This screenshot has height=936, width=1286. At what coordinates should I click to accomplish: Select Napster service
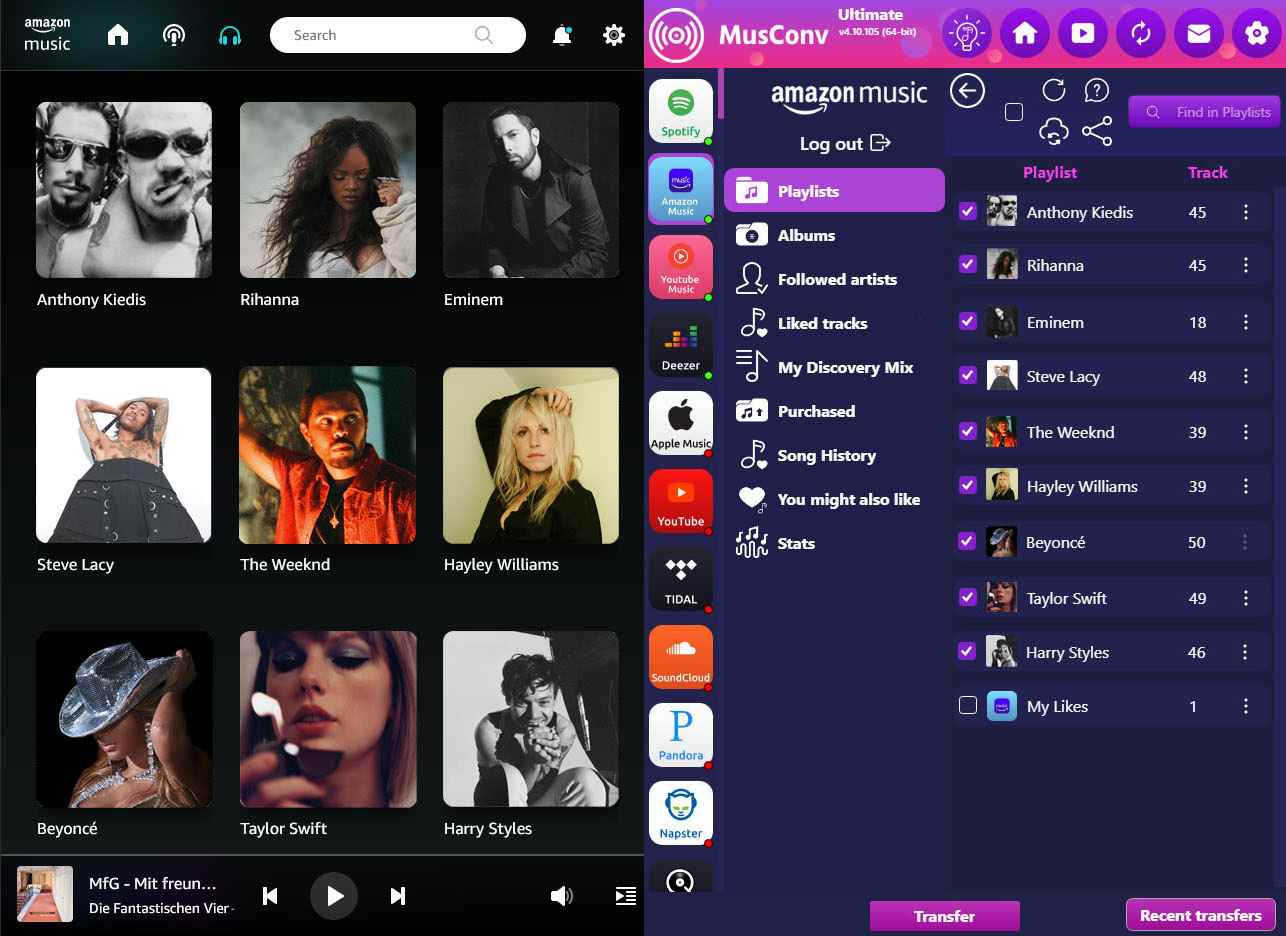point(681,813)
